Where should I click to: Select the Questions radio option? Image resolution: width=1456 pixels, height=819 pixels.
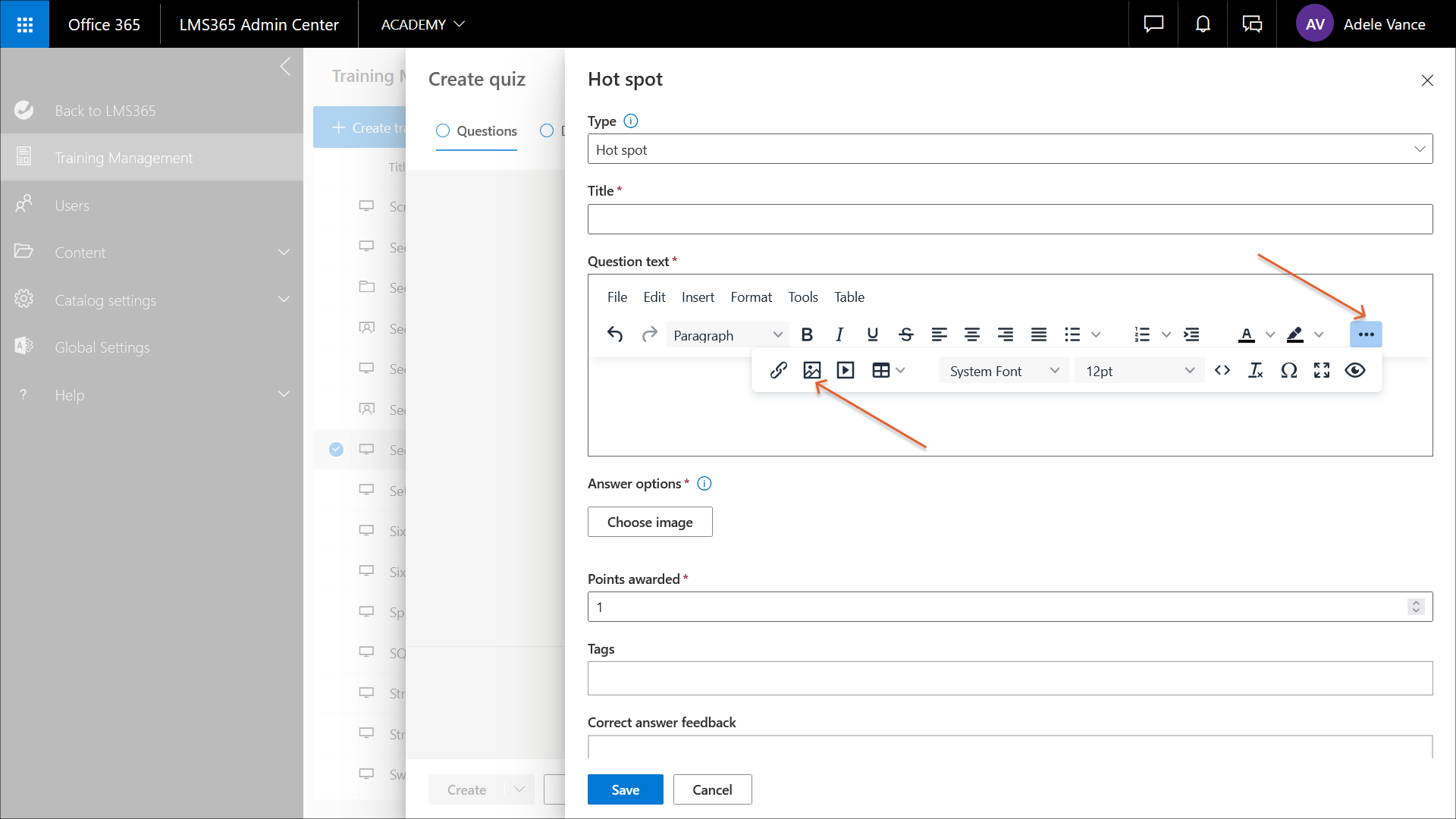coord(443,130)
